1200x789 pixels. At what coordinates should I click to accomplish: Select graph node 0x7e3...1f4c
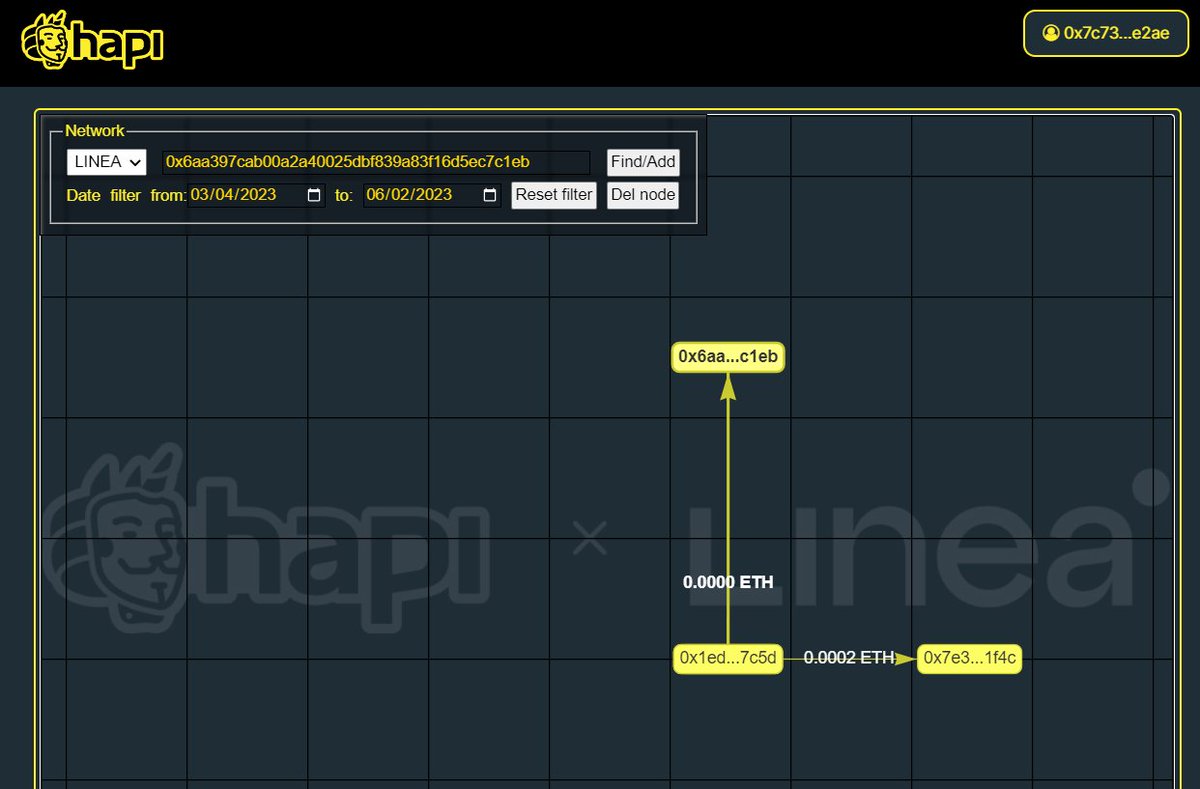[970, 658]
